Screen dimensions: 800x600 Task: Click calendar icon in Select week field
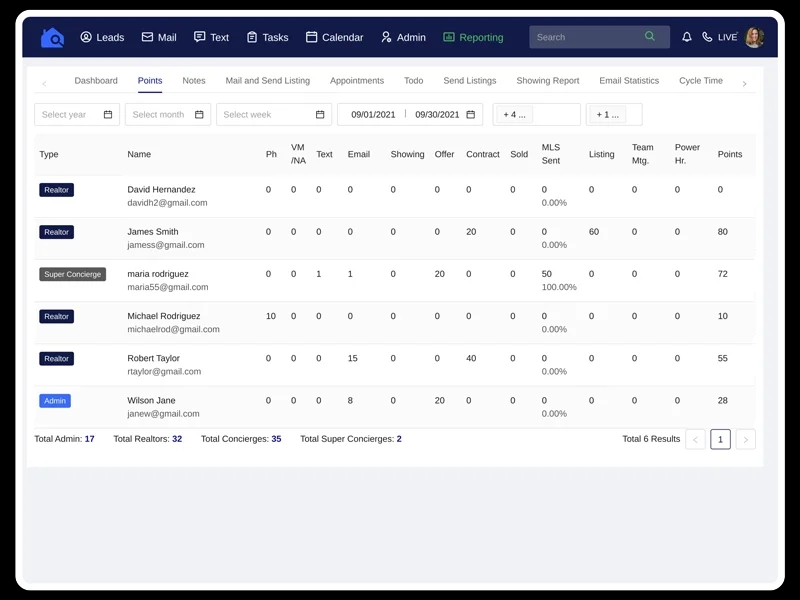pos(320,114)
